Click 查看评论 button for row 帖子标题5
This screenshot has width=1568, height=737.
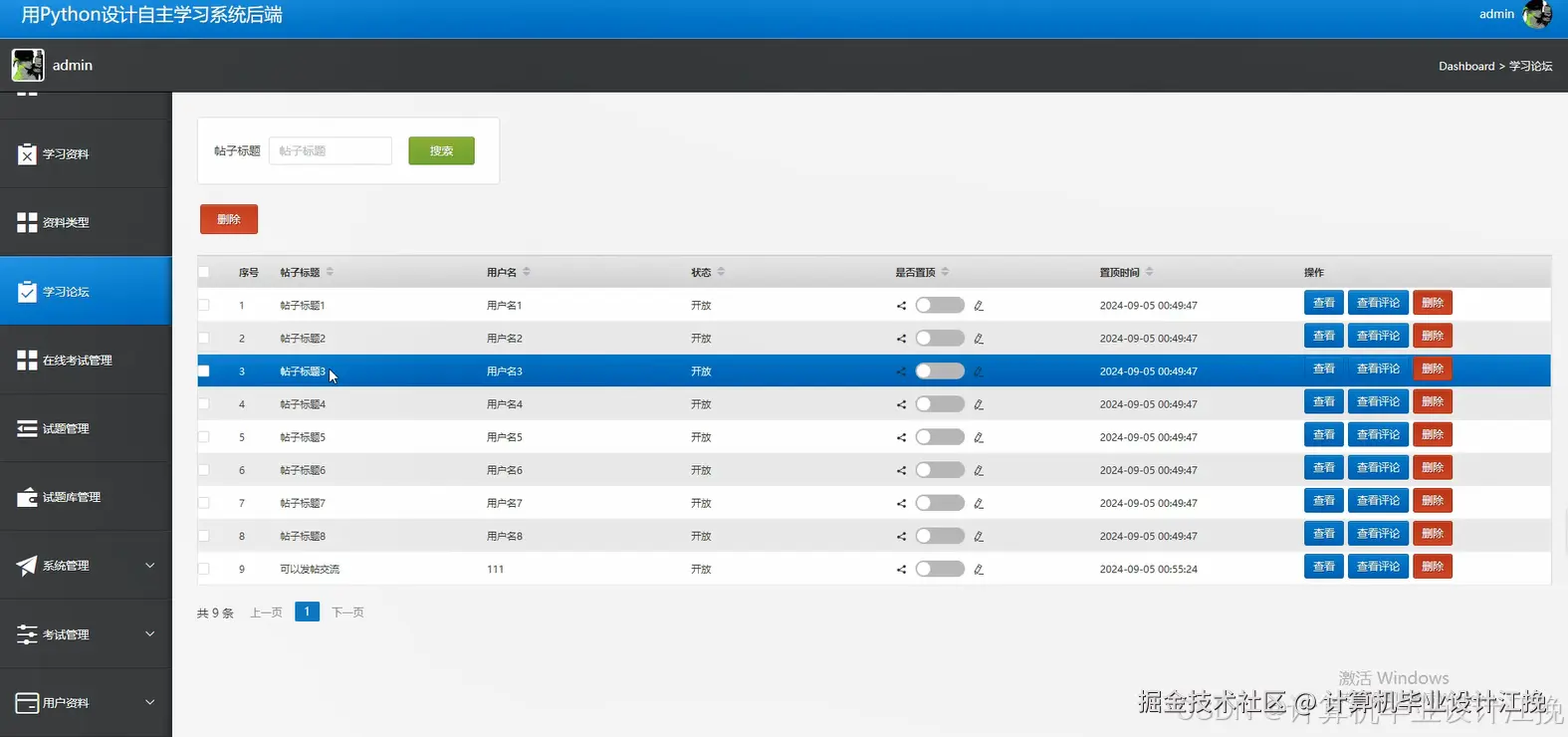point(1378,434)
